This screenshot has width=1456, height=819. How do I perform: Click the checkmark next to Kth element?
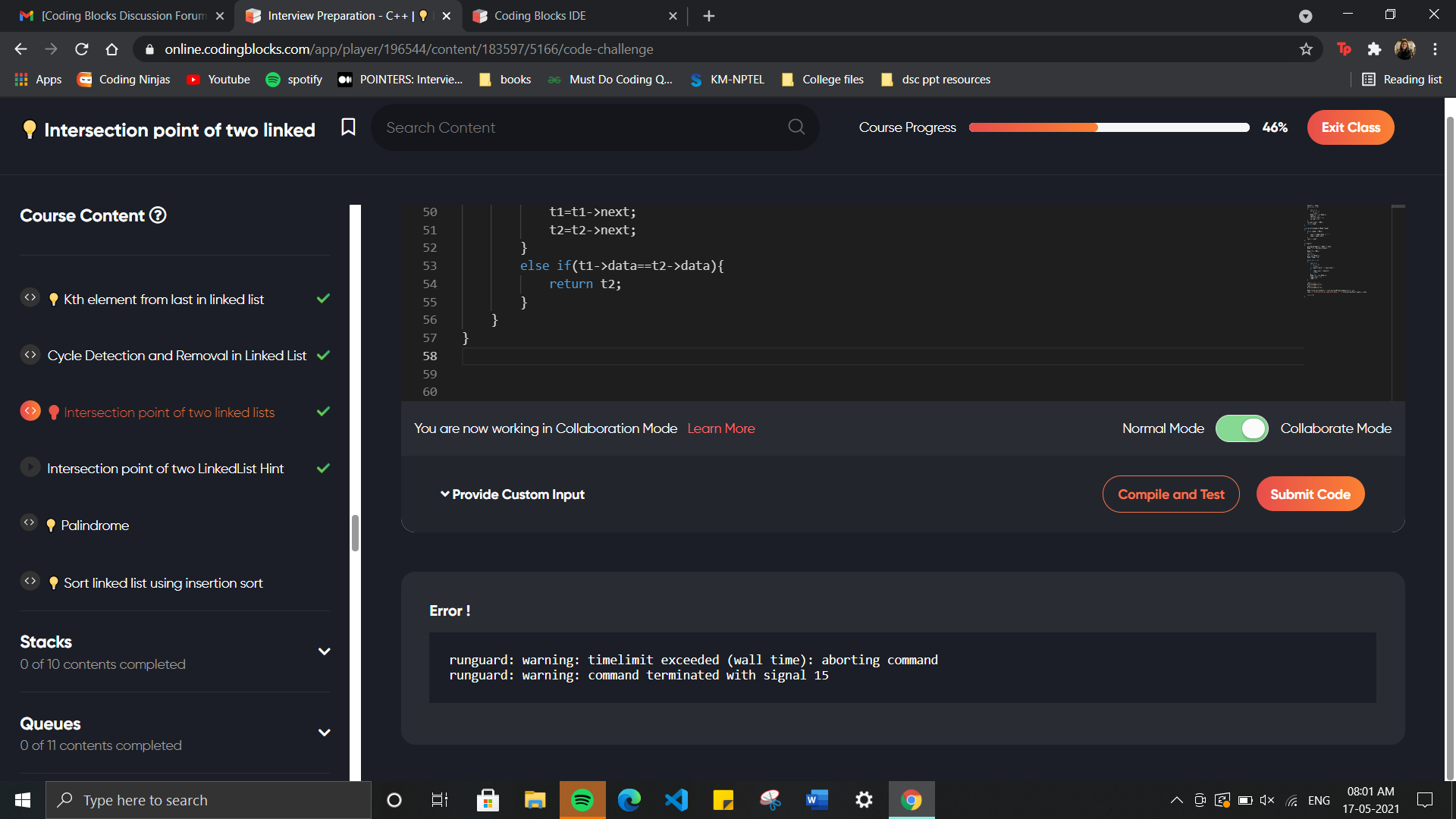(323, 299)
